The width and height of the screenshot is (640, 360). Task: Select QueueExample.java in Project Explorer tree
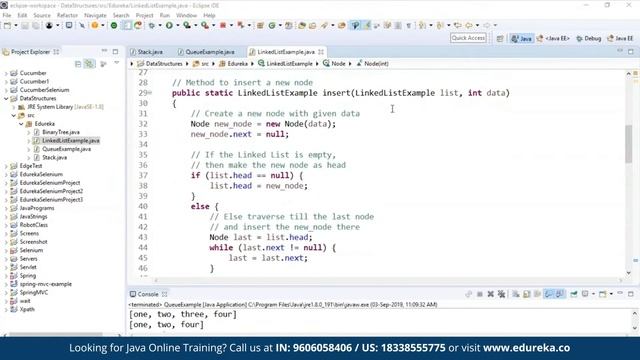(67, 149)
